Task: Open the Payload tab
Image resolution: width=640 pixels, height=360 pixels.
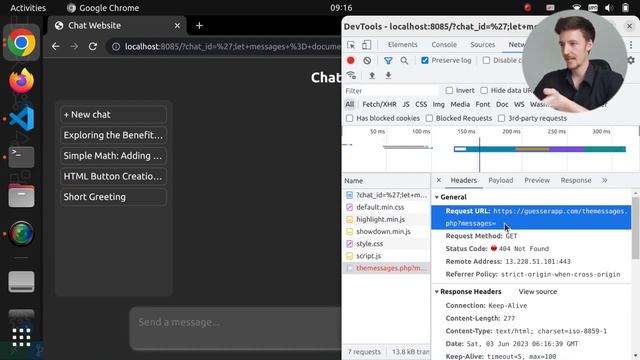Action: 500,180
